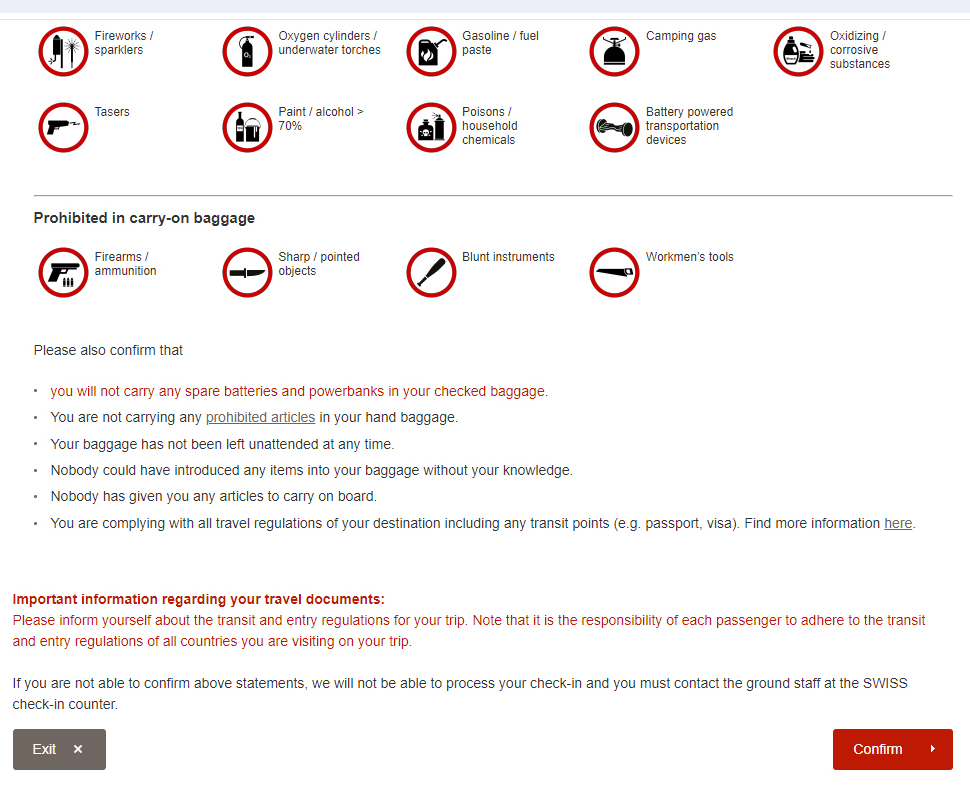Image resolution: width=970 pixels, height=809 pixels.
Task: Open the 'here' travel regulations link
Action: (897, 523)
